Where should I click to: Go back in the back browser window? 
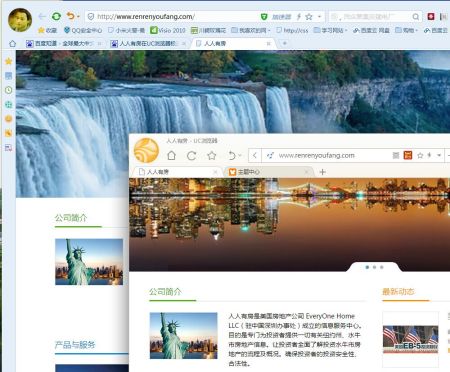(42, 16)
